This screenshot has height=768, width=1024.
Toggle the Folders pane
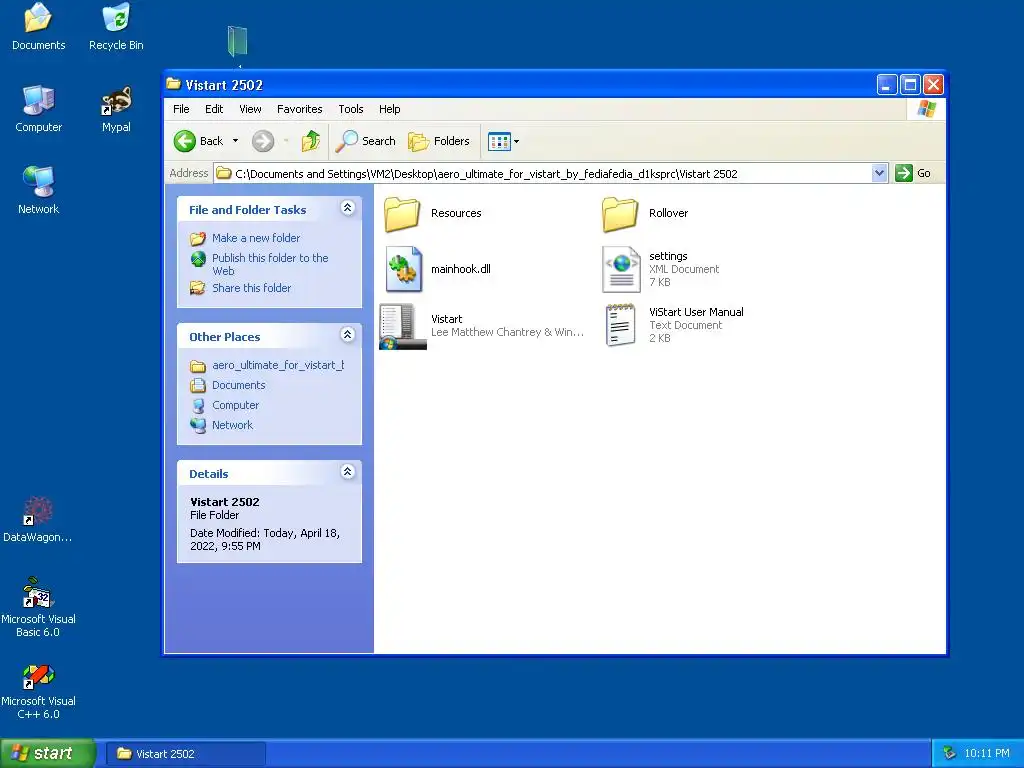click(x=439, y=141)
